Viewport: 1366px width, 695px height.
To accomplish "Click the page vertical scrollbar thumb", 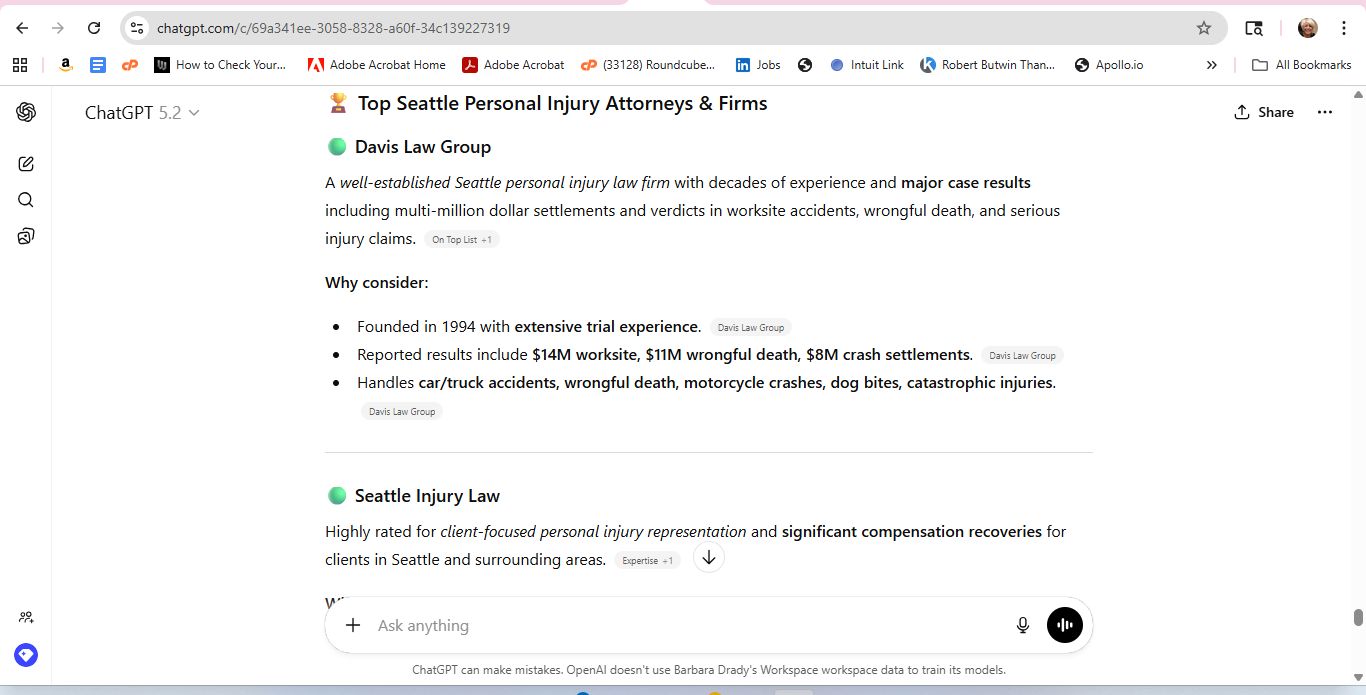I will tap(1358, 617).
